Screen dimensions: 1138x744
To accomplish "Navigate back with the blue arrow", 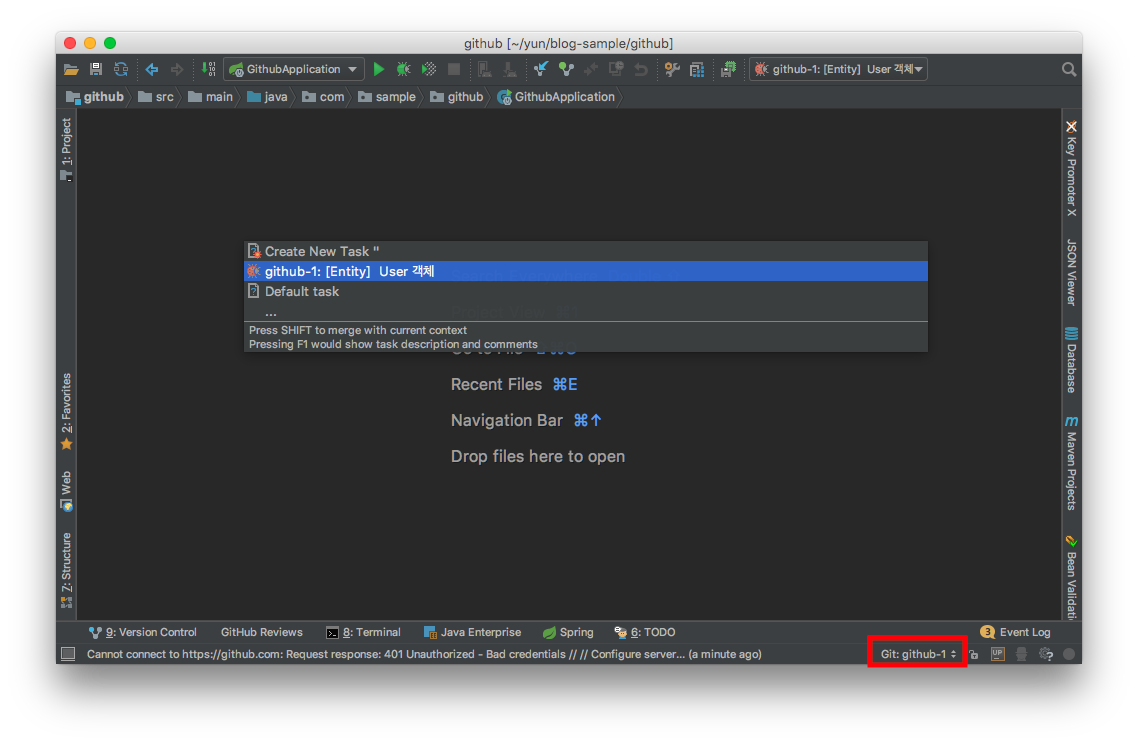I will (x=152, y=69).
